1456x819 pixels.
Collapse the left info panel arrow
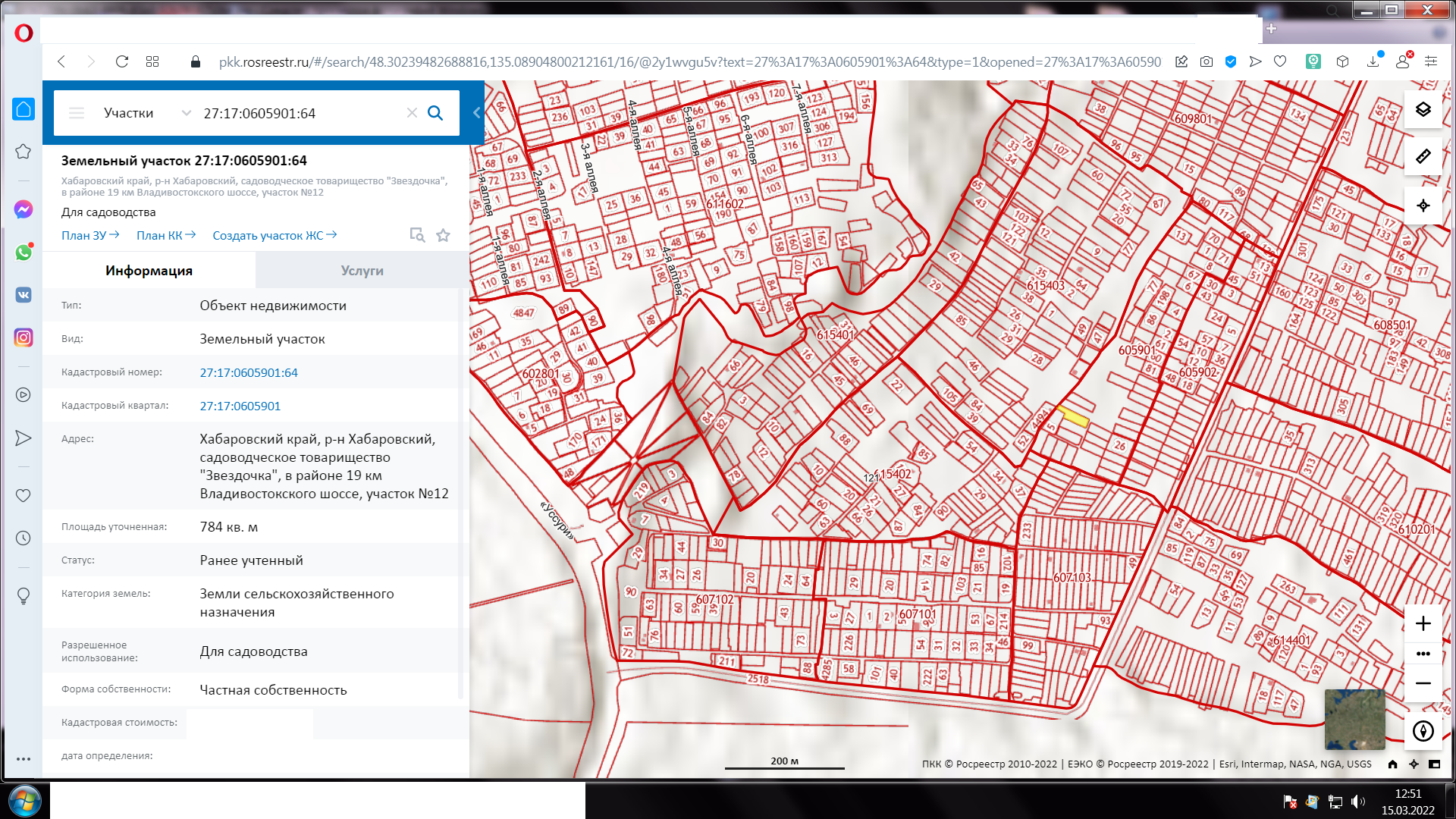[x=477, y=113]
